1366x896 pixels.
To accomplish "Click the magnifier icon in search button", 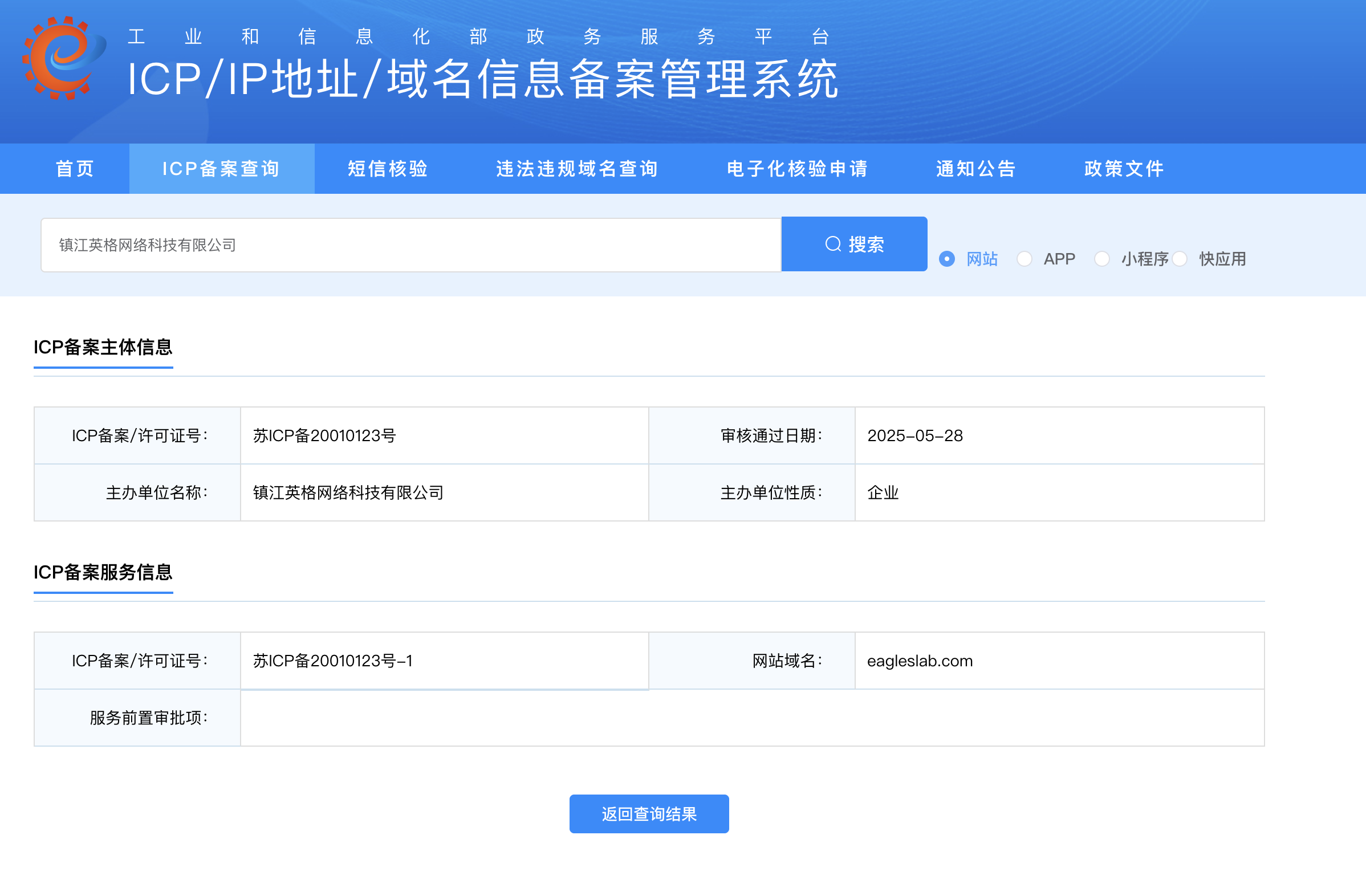I will (x=833, y=245).
